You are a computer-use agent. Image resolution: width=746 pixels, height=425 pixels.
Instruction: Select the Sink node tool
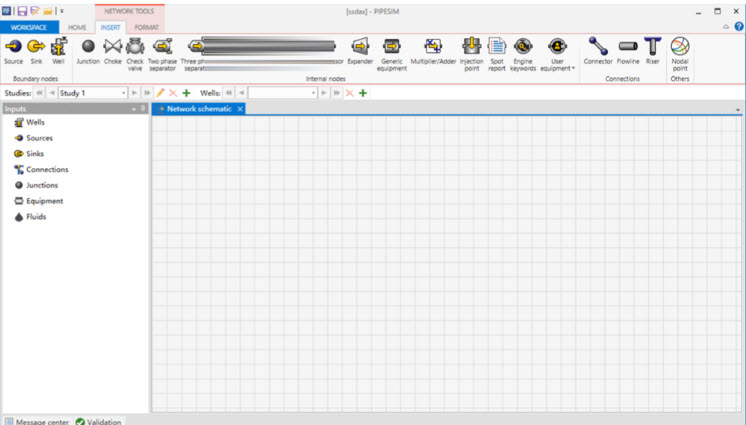36,50
